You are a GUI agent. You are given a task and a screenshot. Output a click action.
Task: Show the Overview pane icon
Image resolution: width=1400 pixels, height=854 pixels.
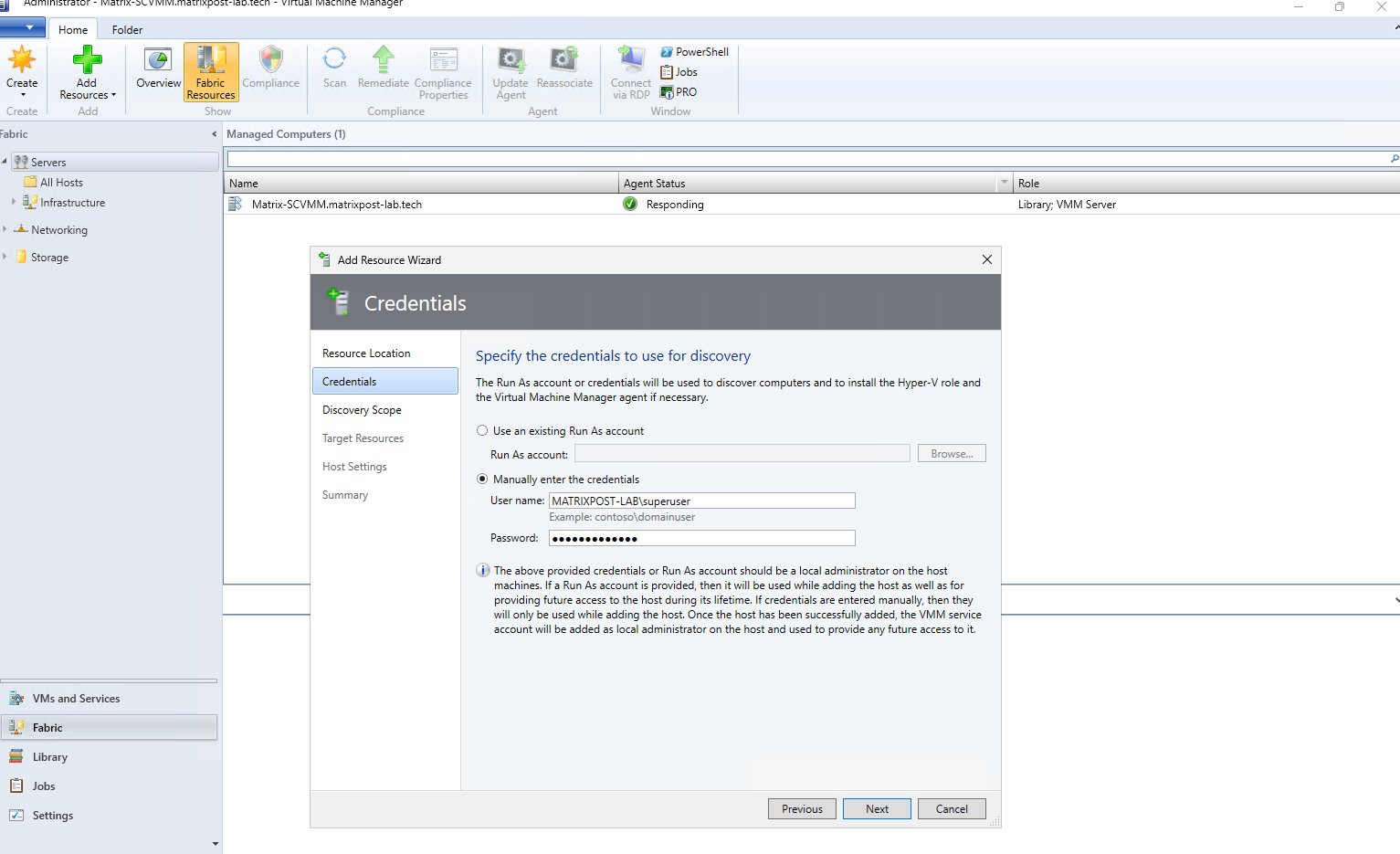158,60
